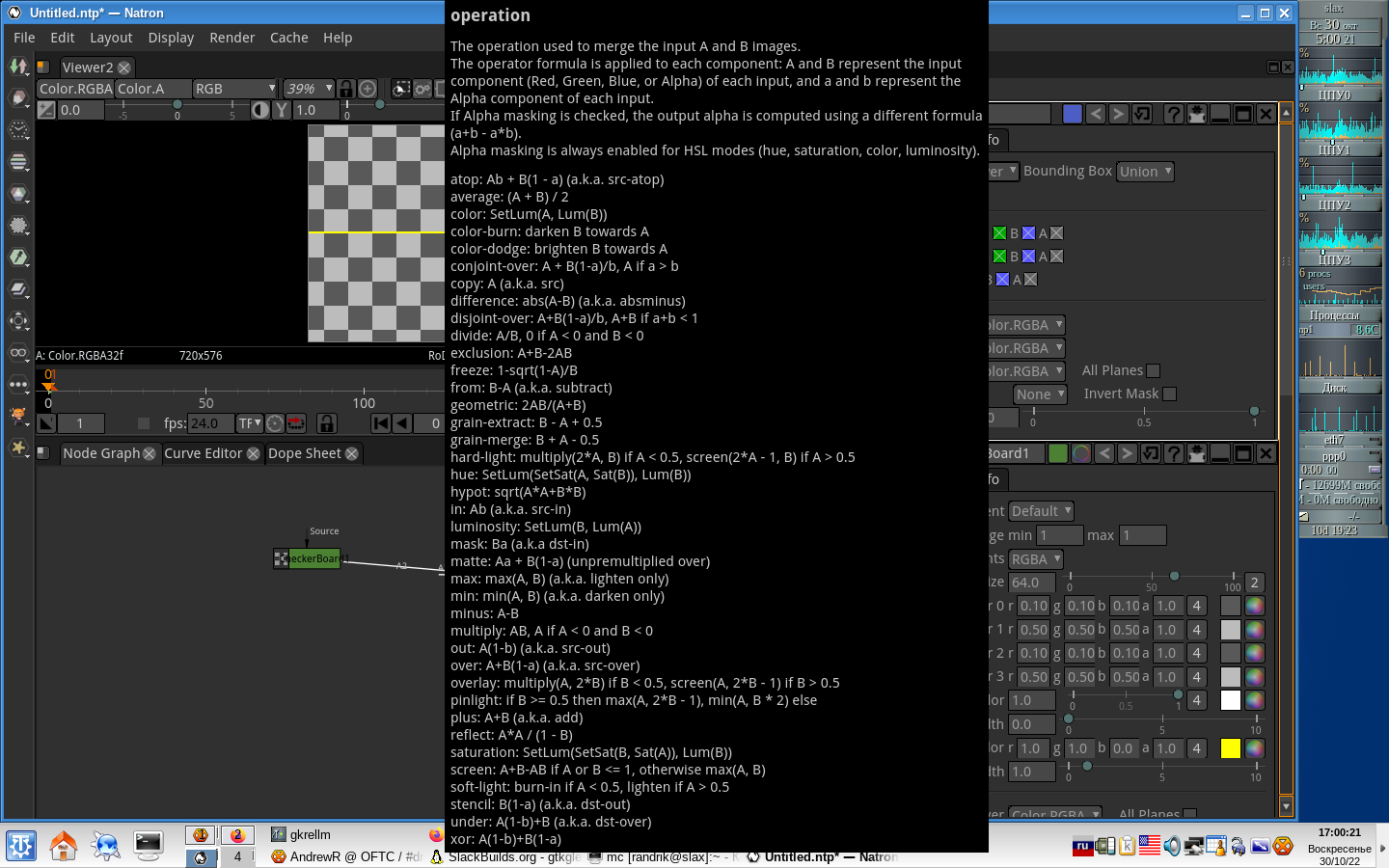Screen dimensions: 1389x868
Task: Click the yellow color swatch
Action: click(1230, 748)
